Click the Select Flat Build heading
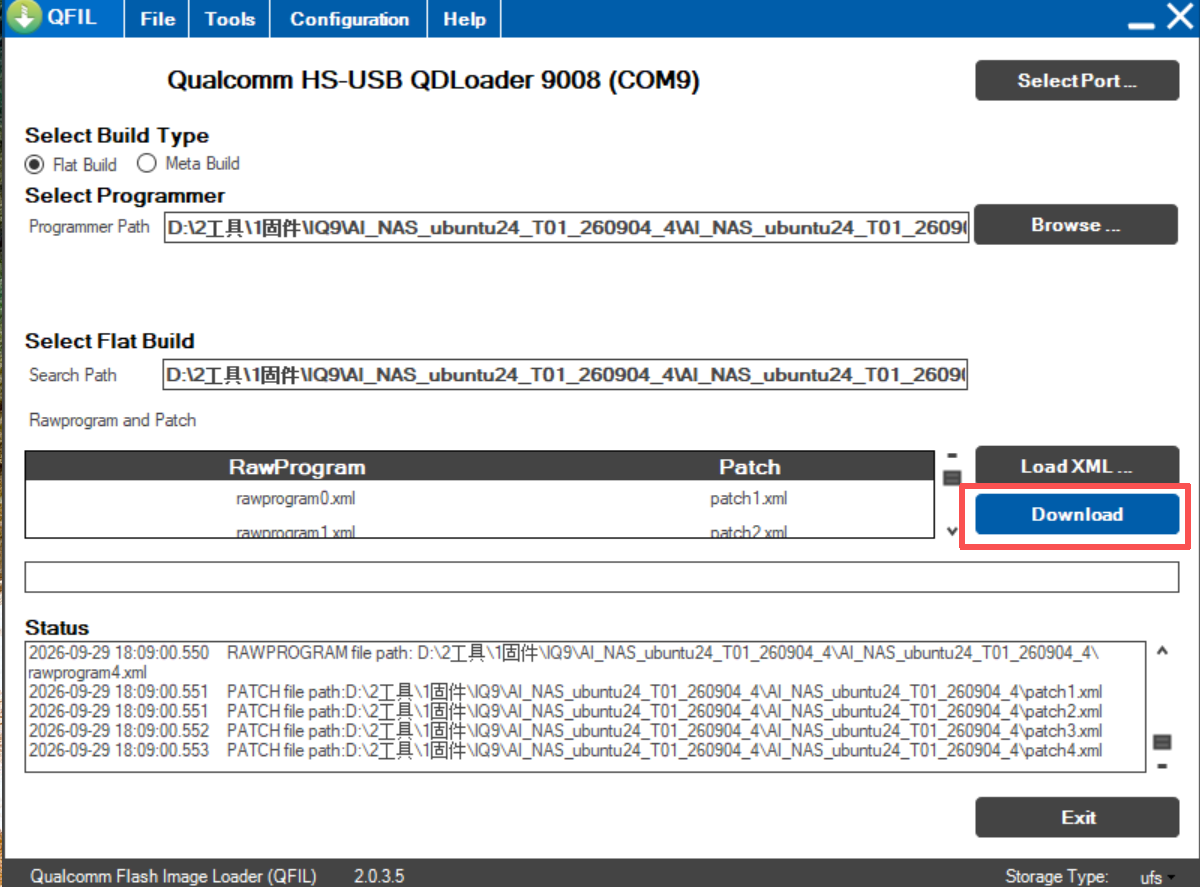1200x887 pixels. [x=110, y=341]
